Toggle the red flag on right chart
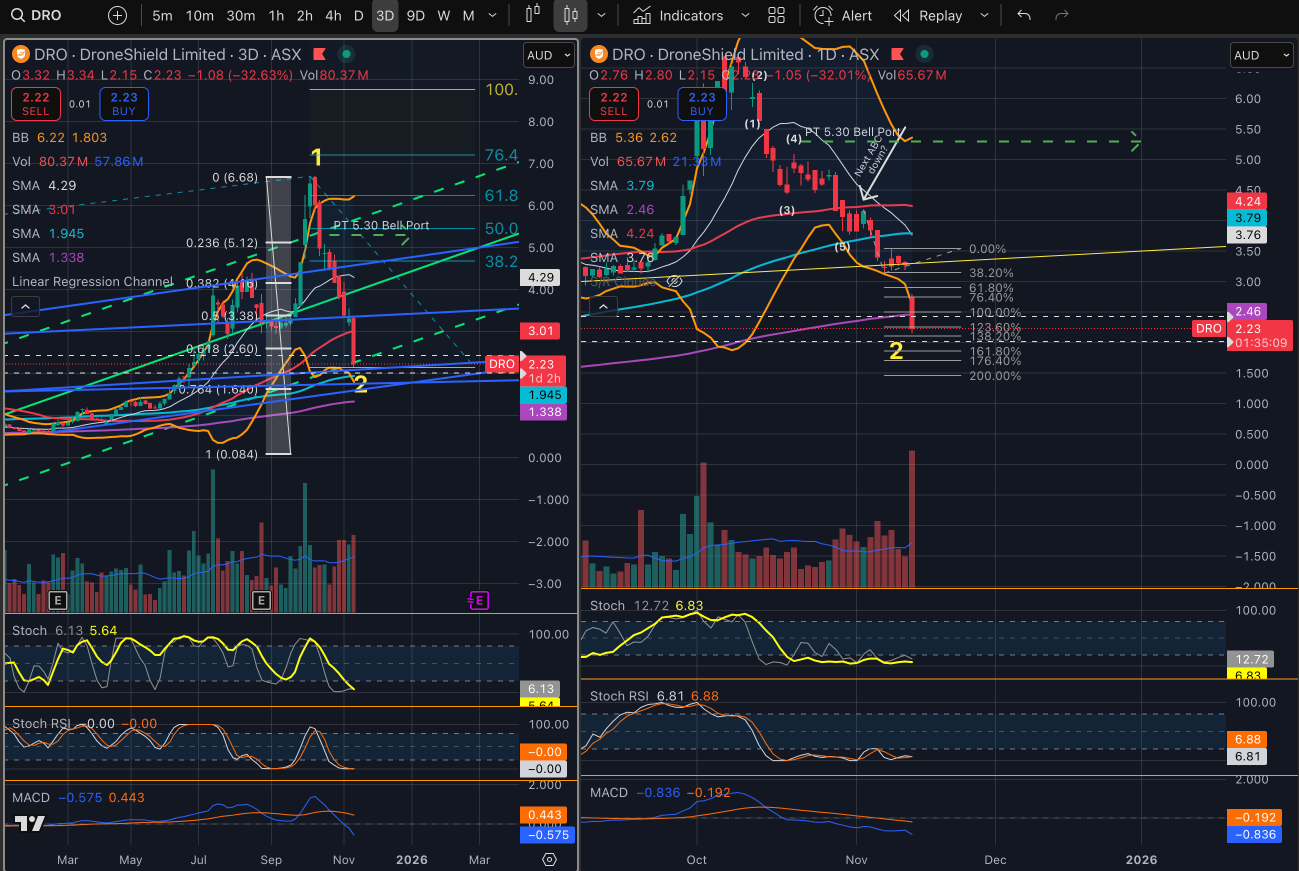 click(x=896, y=55)
